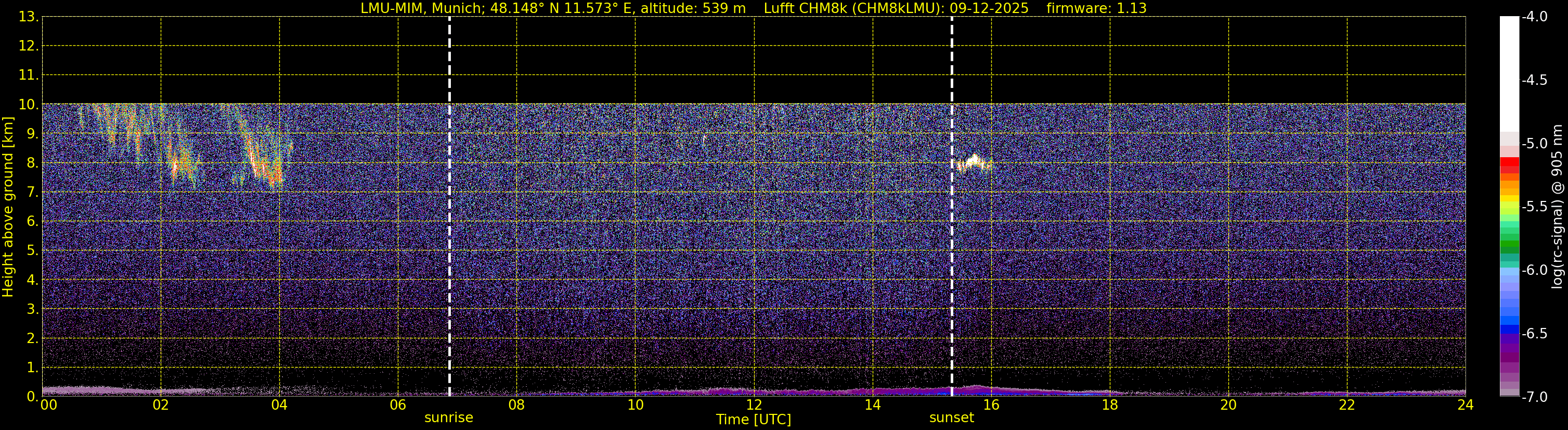Click the "sunset" label below the time axis

pyautogui.click(x=951, y=418)
